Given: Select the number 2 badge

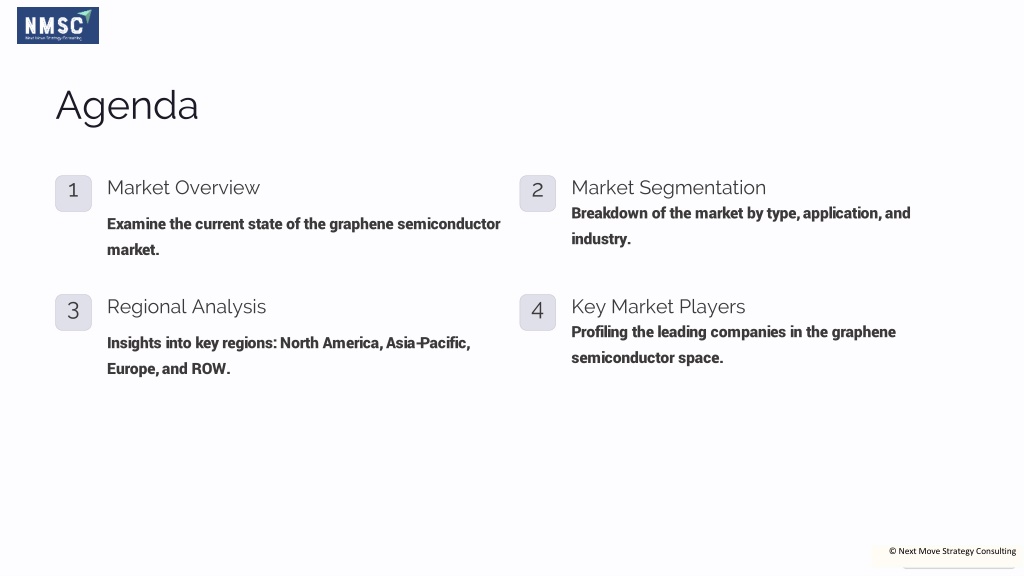Looking at the screenshot, I should (x=537, y=193).
